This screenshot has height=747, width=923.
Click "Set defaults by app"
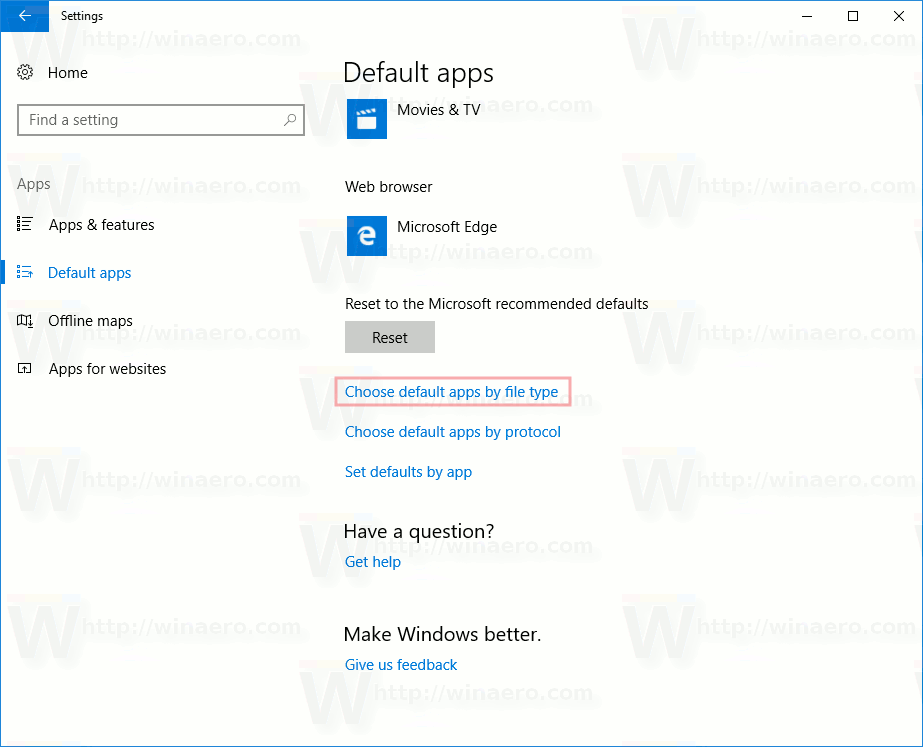[x=408, y=471]
